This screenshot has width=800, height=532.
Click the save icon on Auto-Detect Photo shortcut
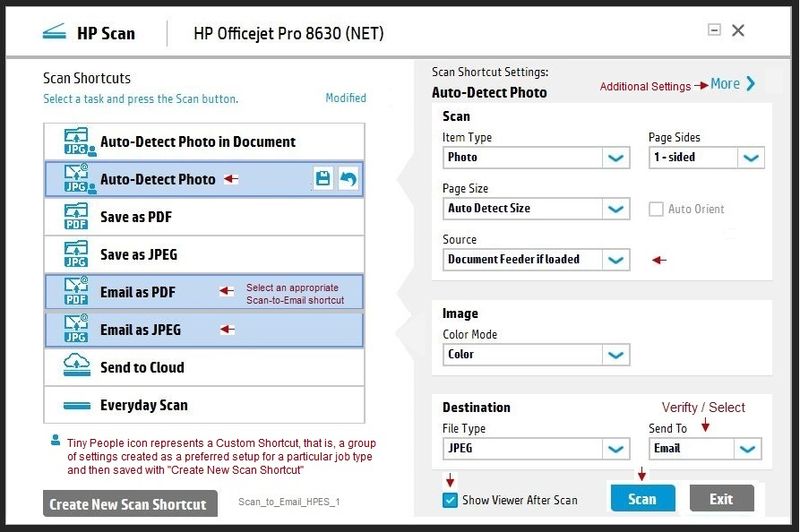pyautogui.click(x=323, y=180)
